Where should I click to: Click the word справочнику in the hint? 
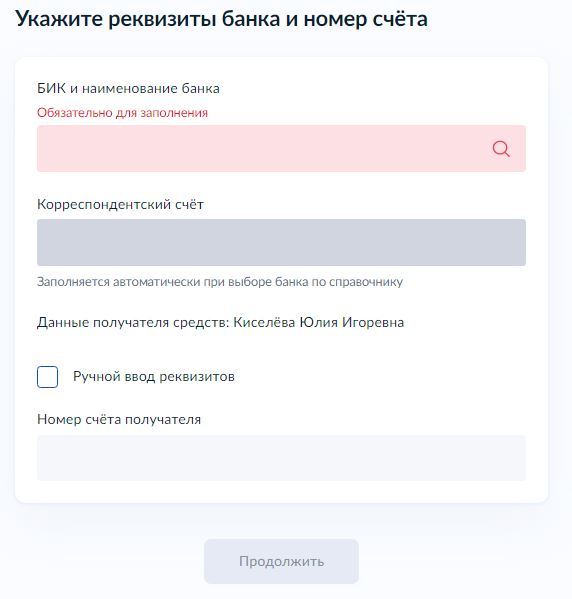coord(366,282)
